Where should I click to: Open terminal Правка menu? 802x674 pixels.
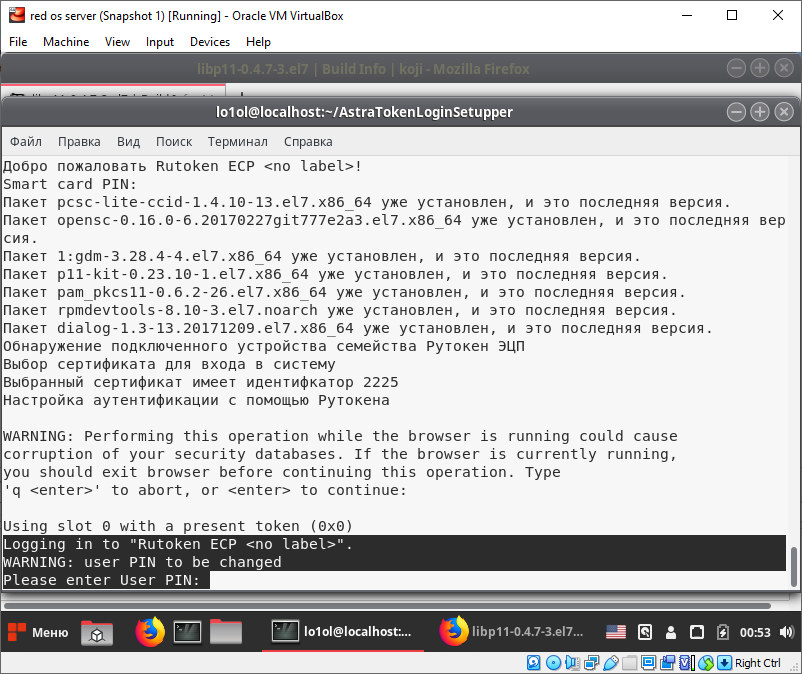[x=79, y=142]
